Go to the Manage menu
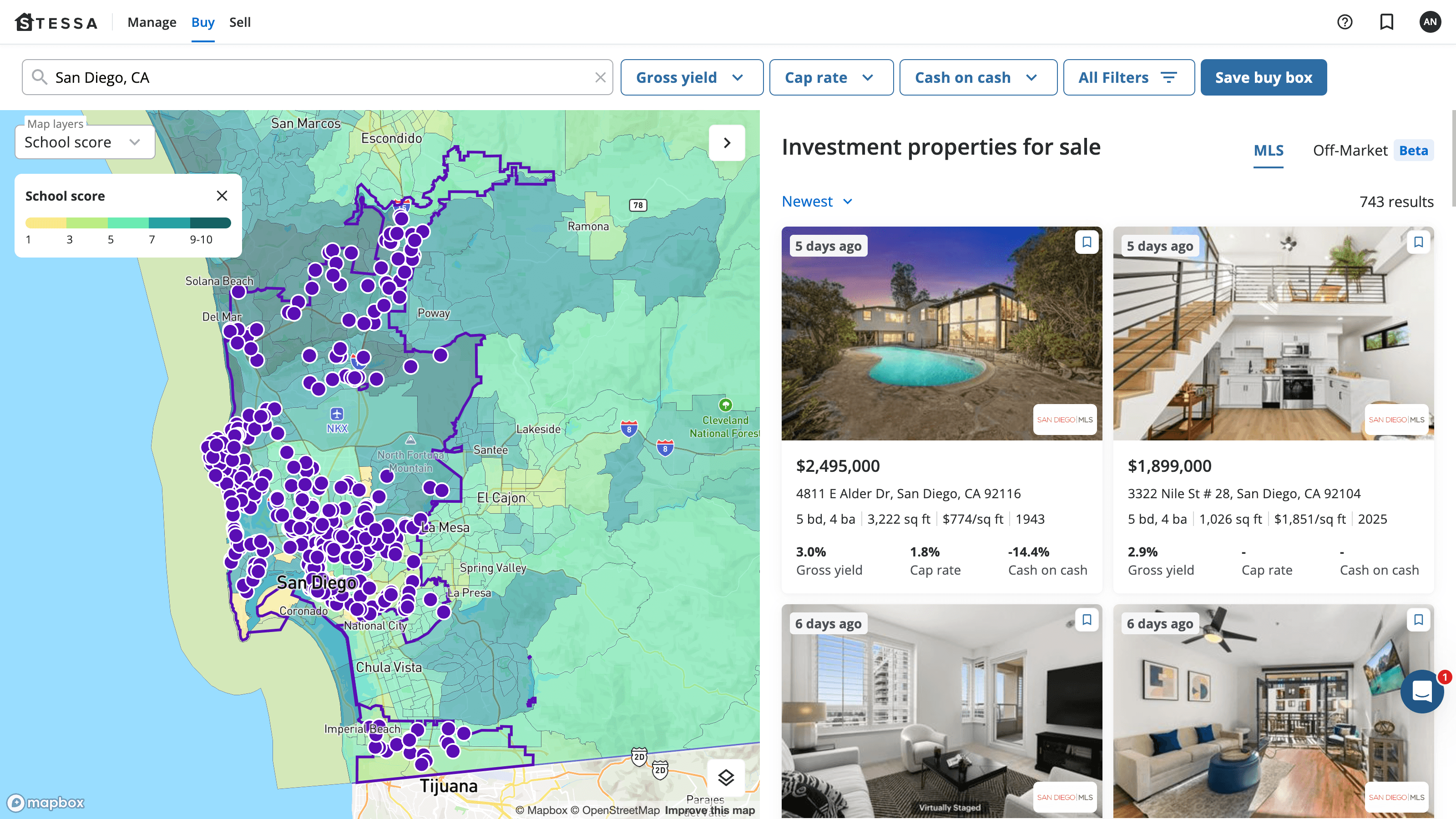 tap(152, 23)
